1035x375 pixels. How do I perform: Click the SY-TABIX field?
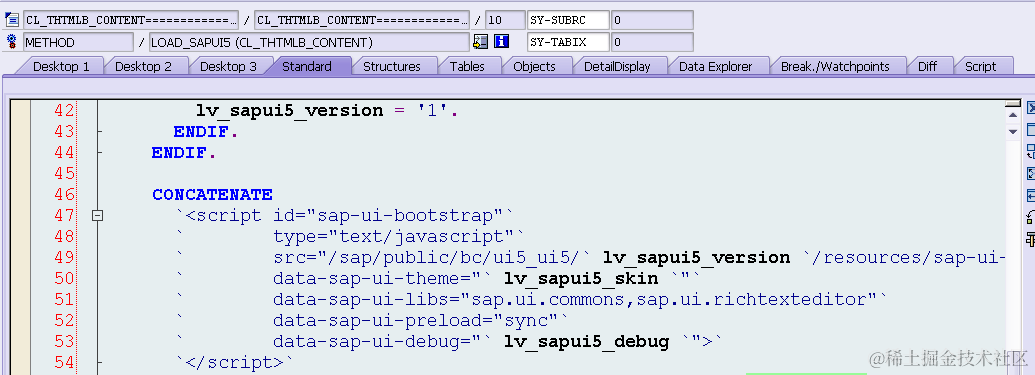568,42
